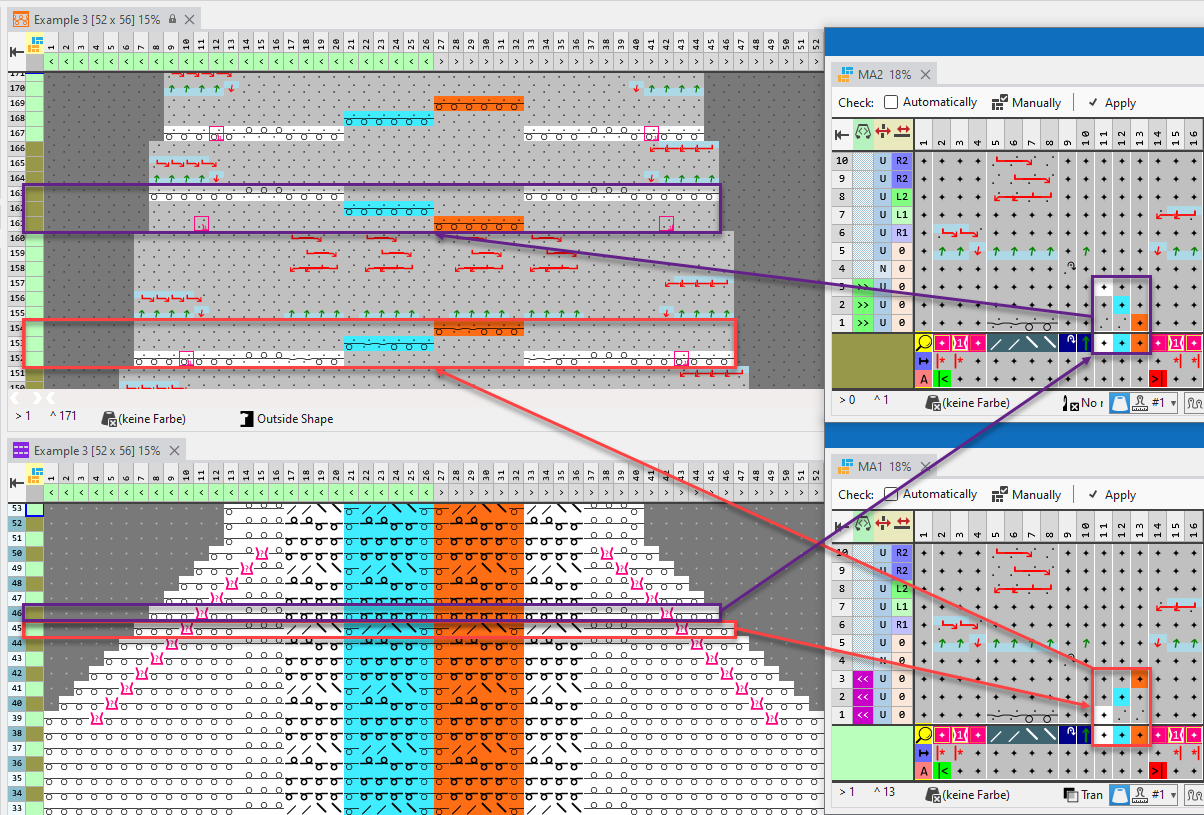Click the magnifier icon in MA2 panel
Viewport: 1204px width, 815px height.
924,342
